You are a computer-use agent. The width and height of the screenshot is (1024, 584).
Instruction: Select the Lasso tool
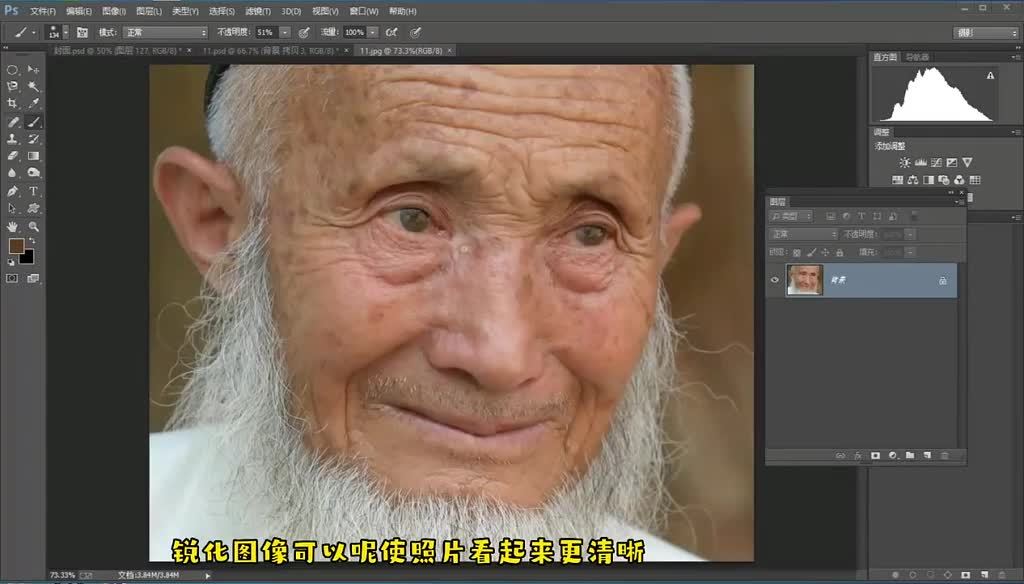point(12,86)
